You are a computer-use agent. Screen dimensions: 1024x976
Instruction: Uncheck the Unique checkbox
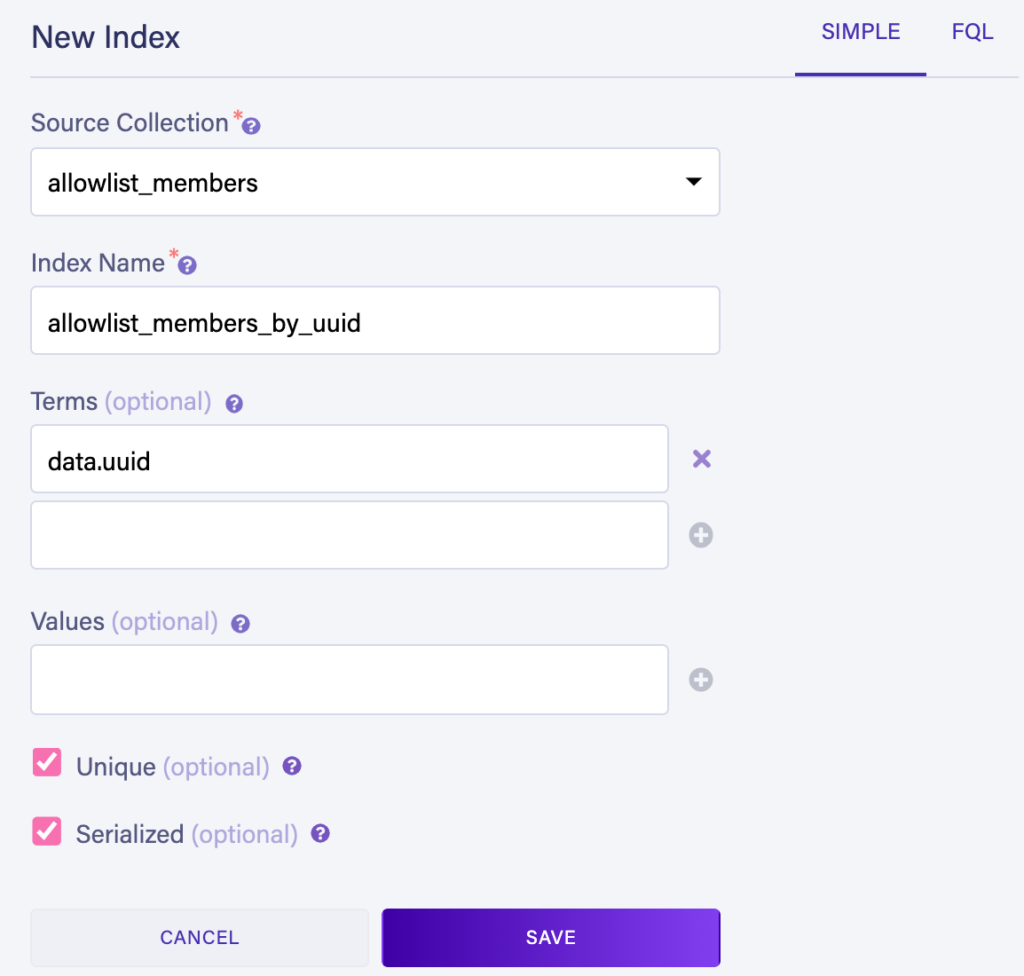(47, 763)
